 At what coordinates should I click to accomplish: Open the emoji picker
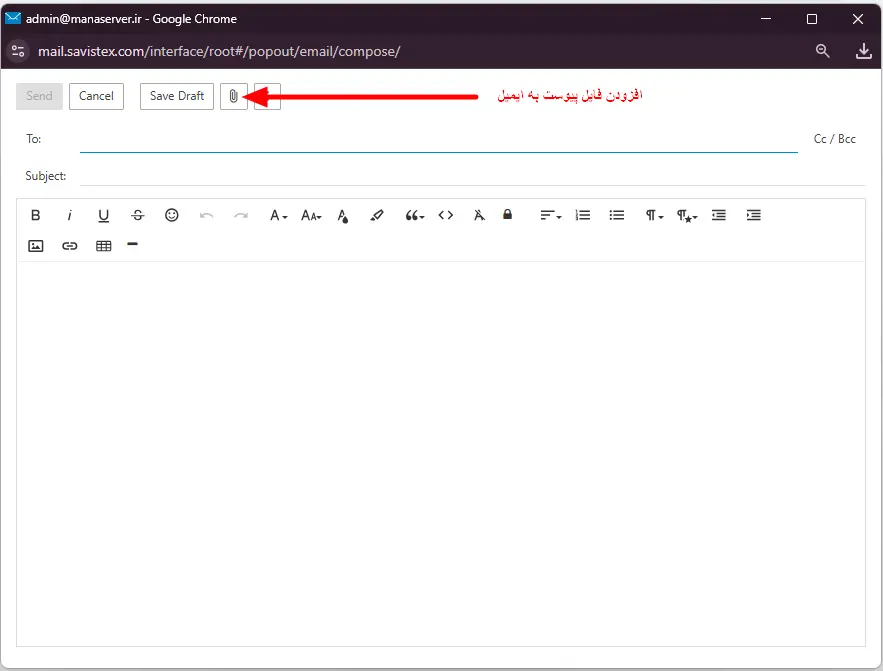point(171,215)
